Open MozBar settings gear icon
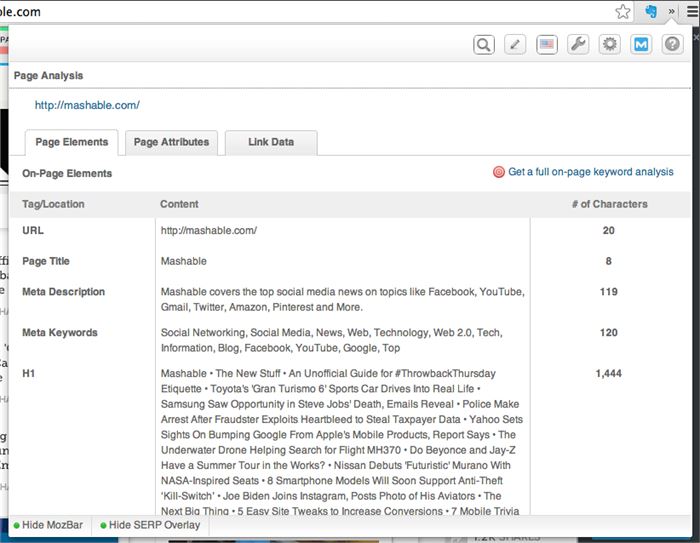This screenshot has width=700, height=543. (x=609, y=44)
